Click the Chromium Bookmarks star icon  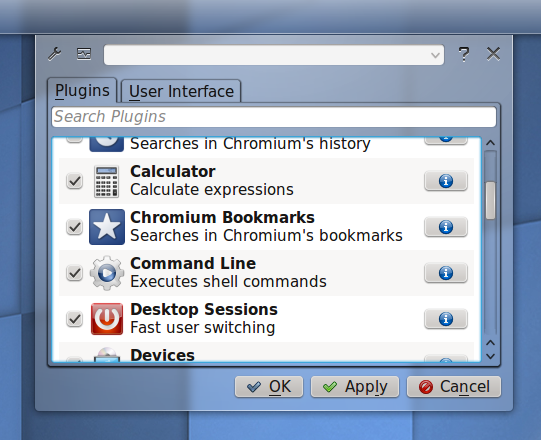[107, 227]
